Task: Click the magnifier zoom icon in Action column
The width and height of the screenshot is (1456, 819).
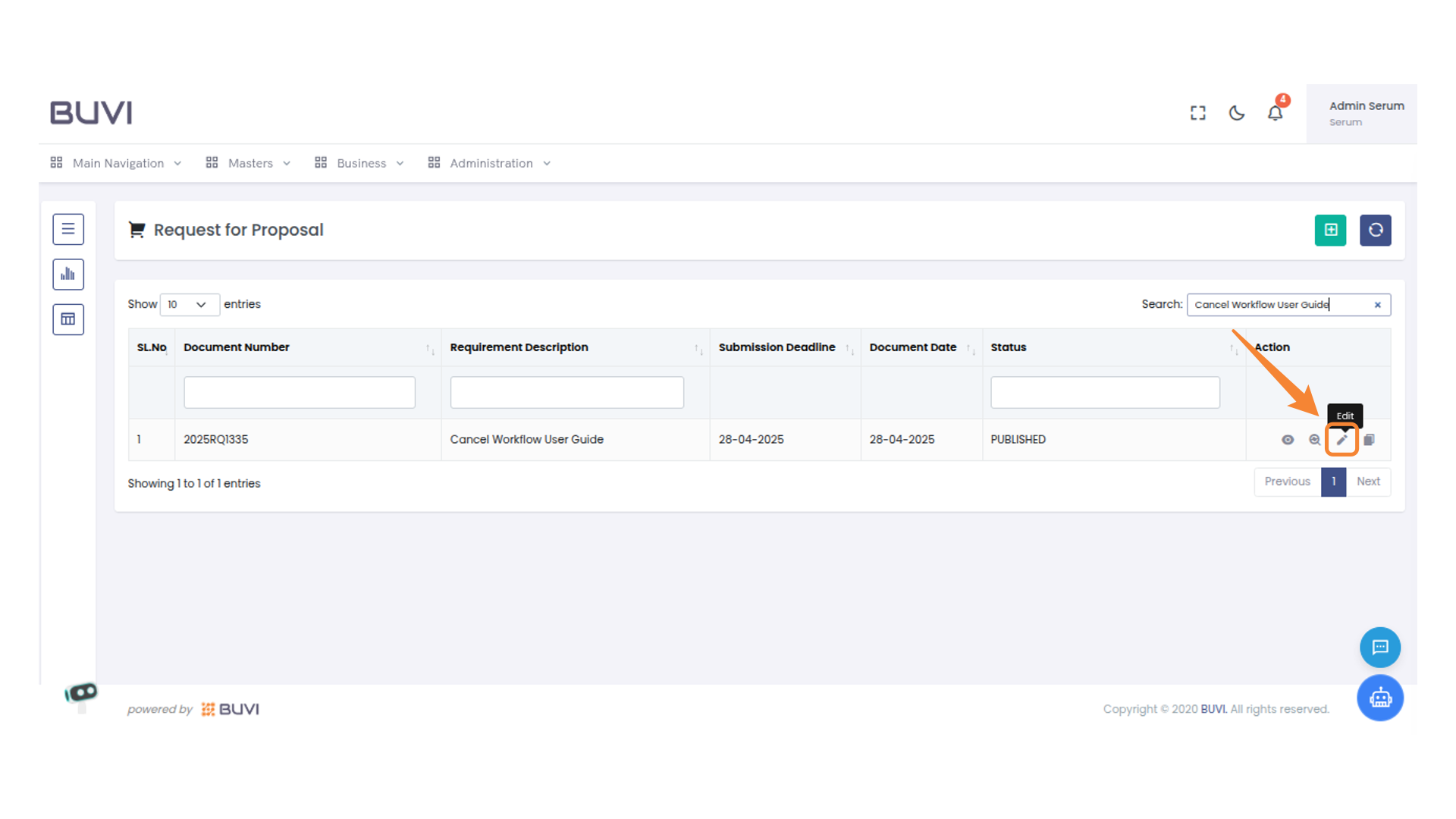Action: 1314,440
